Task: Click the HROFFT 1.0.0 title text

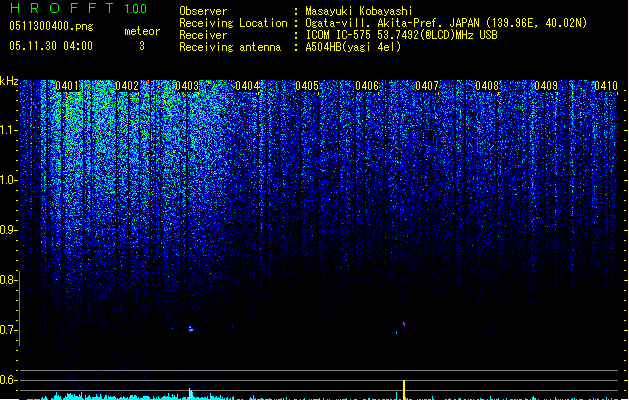Action: pyautogui.click(x=79, y=8)
